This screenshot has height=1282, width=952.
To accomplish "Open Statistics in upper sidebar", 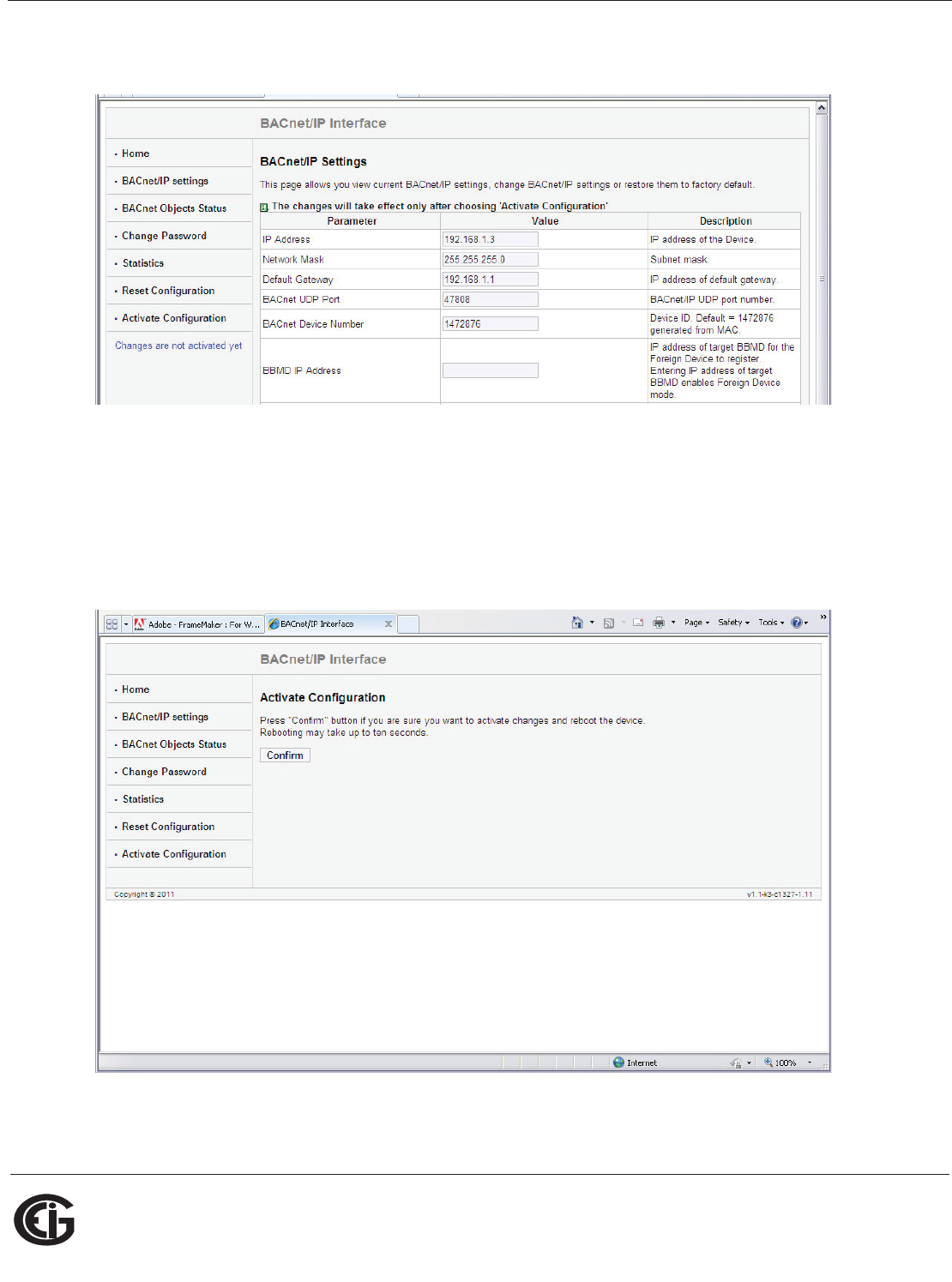I will coord(143,263).
